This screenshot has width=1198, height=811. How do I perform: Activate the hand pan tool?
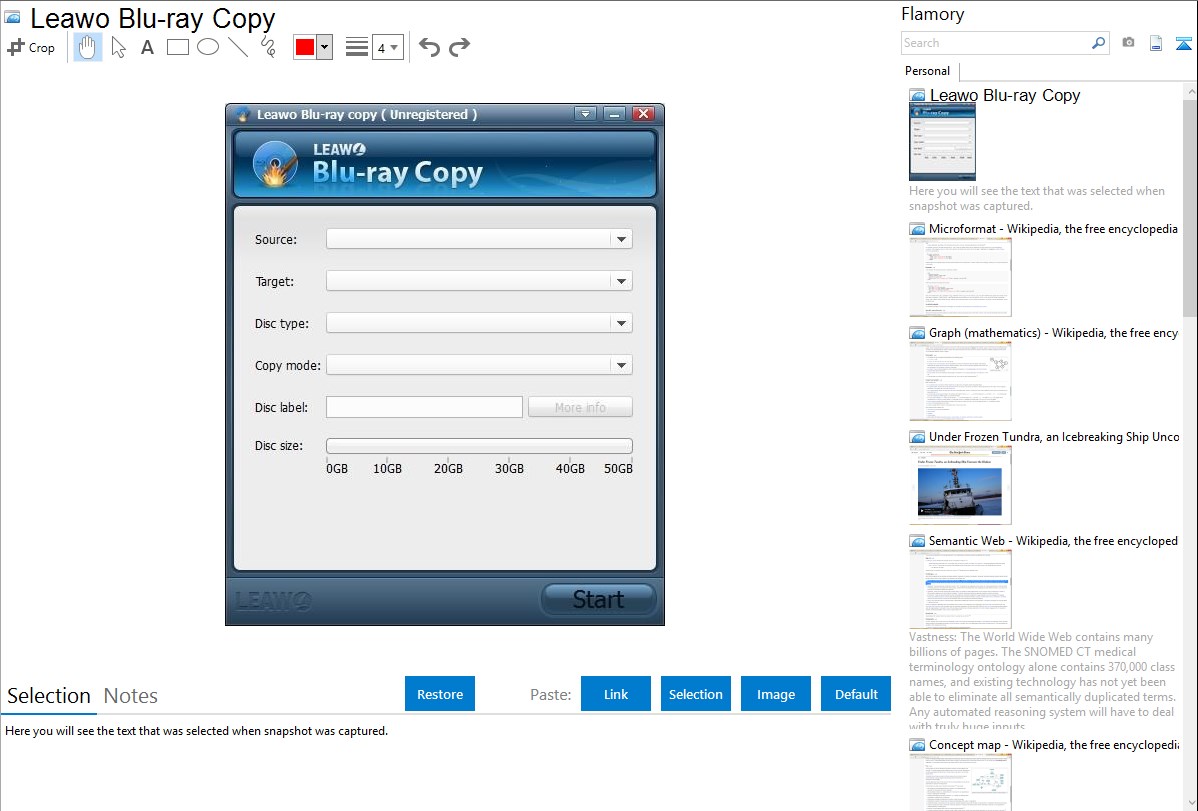coord(87,47)
